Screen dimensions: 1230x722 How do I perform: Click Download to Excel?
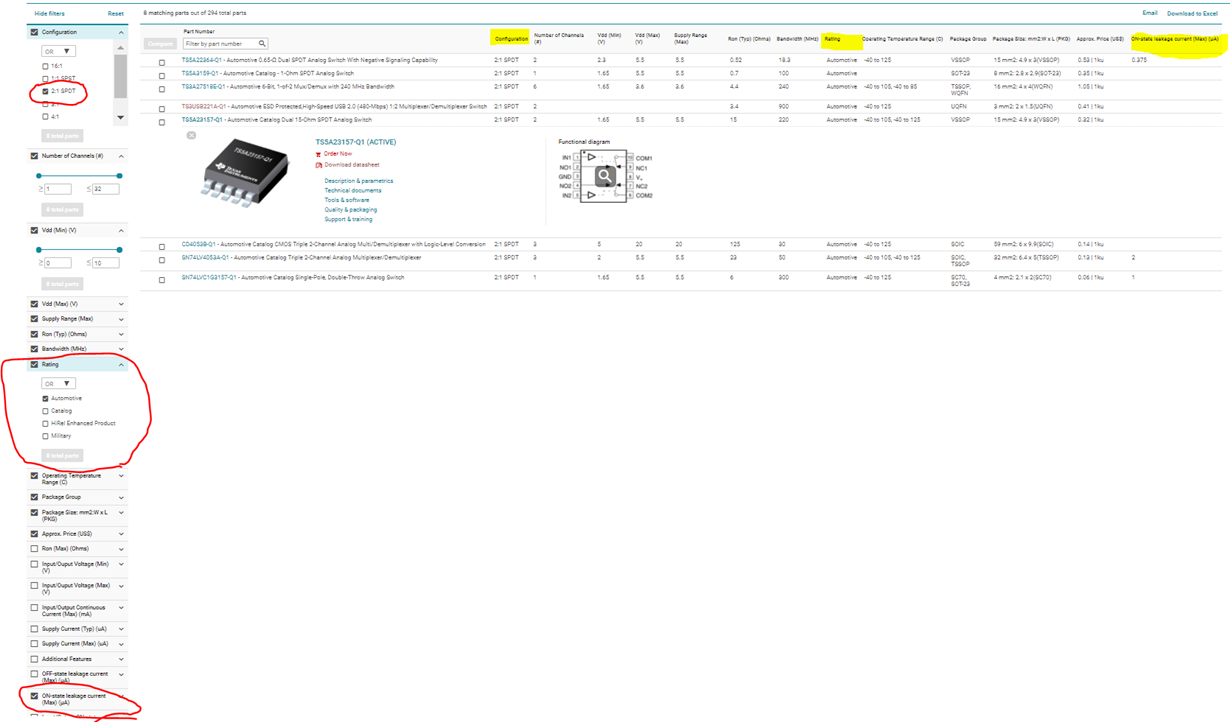(x=1192, y=13)
